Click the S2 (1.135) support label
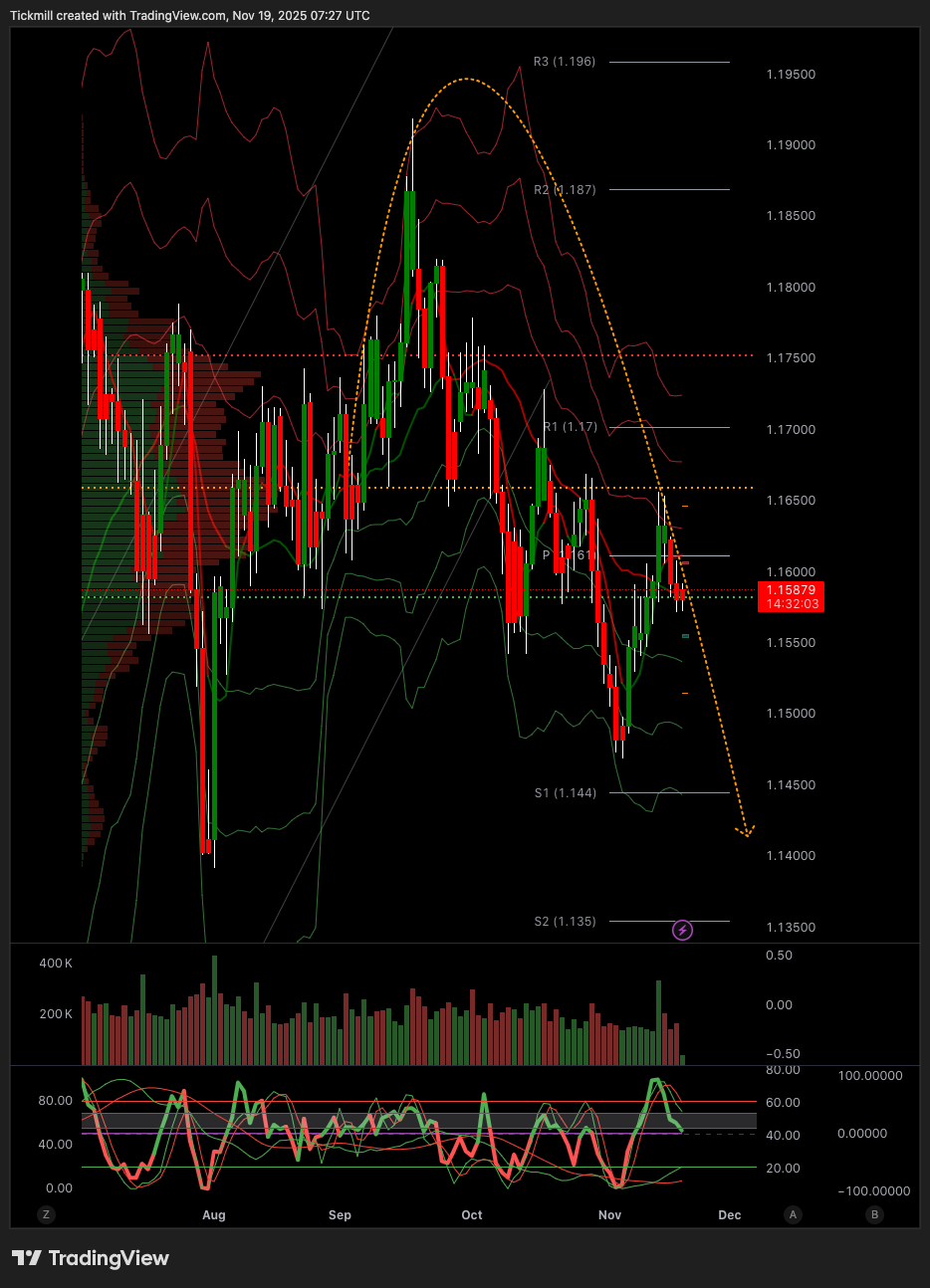This screenshot has width=930, height=1288. pyautogui.click(x=566, y=922)
